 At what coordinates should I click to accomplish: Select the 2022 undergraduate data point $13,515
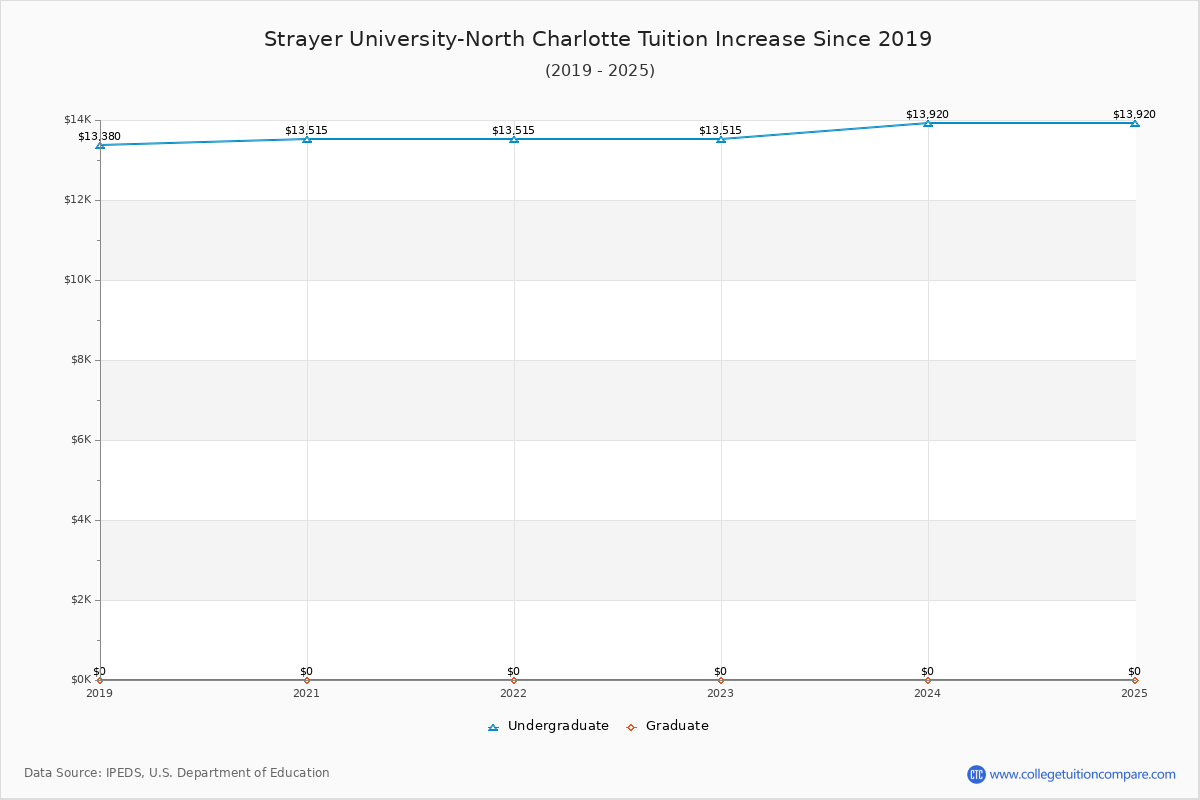click(x=514, y=139)
